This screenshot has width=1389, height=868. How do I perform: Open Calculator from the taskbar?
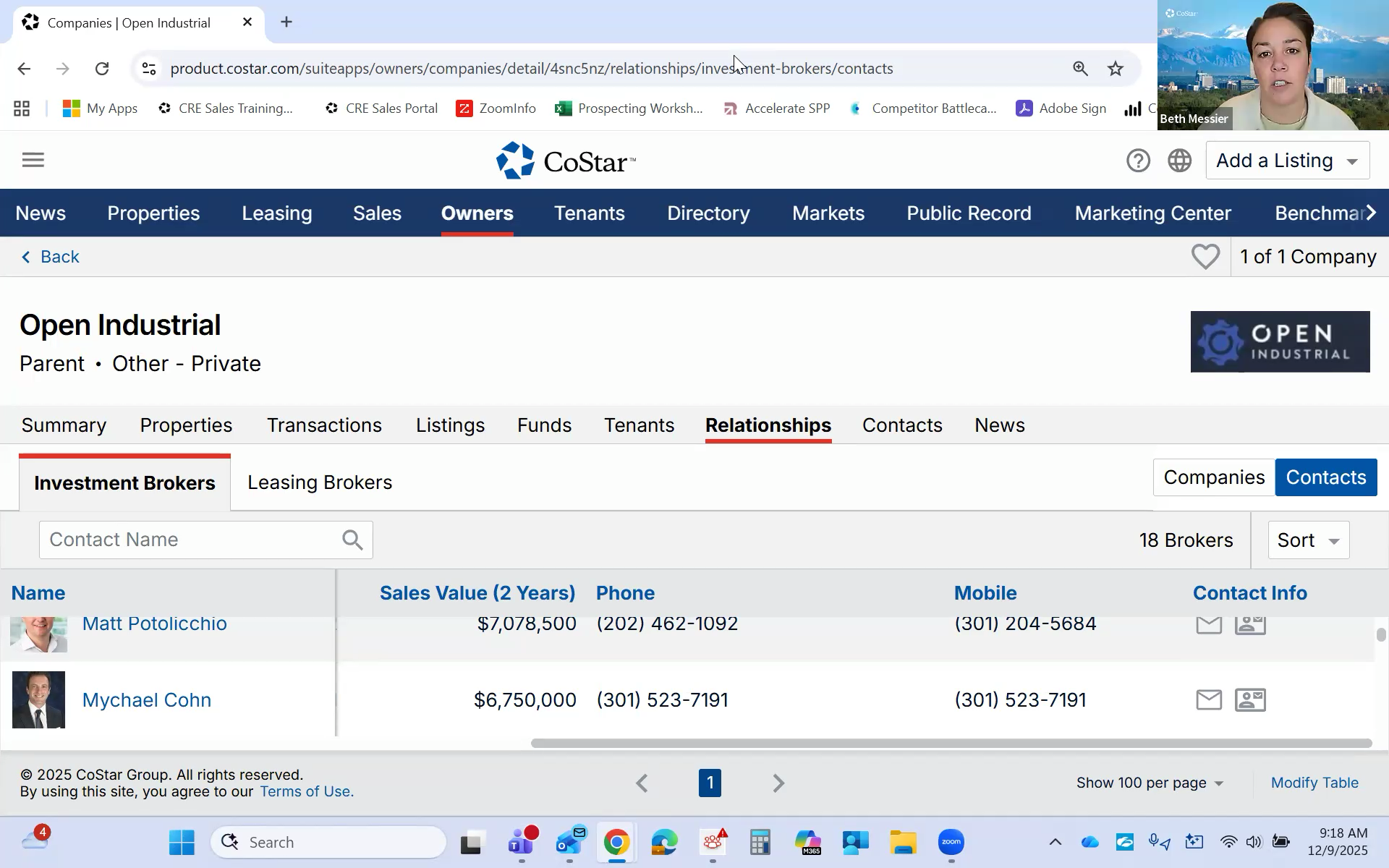coord(760,842)
